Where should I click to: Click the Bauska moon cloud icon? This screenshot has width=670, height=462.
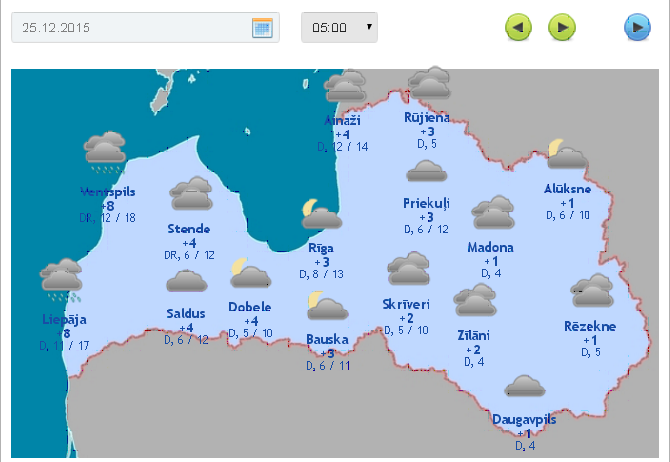pos(326,306)
